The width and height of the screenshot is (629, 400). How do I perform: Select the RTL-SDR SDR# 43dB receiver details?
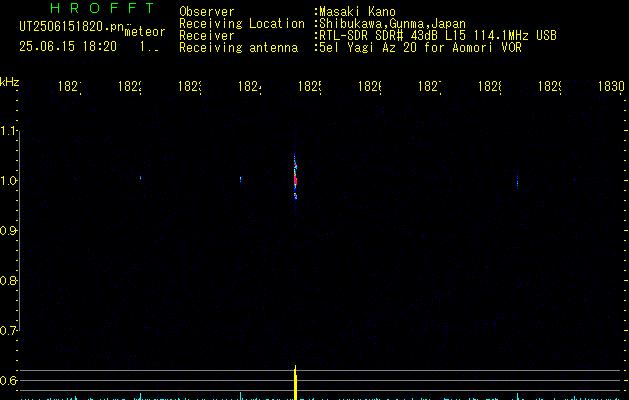pyautogui.click(x=438, y=36)
